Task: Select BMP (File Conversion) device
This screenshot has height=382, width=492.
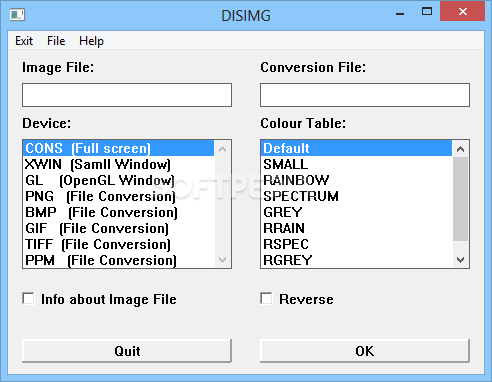Action: [x=118, y=212]
